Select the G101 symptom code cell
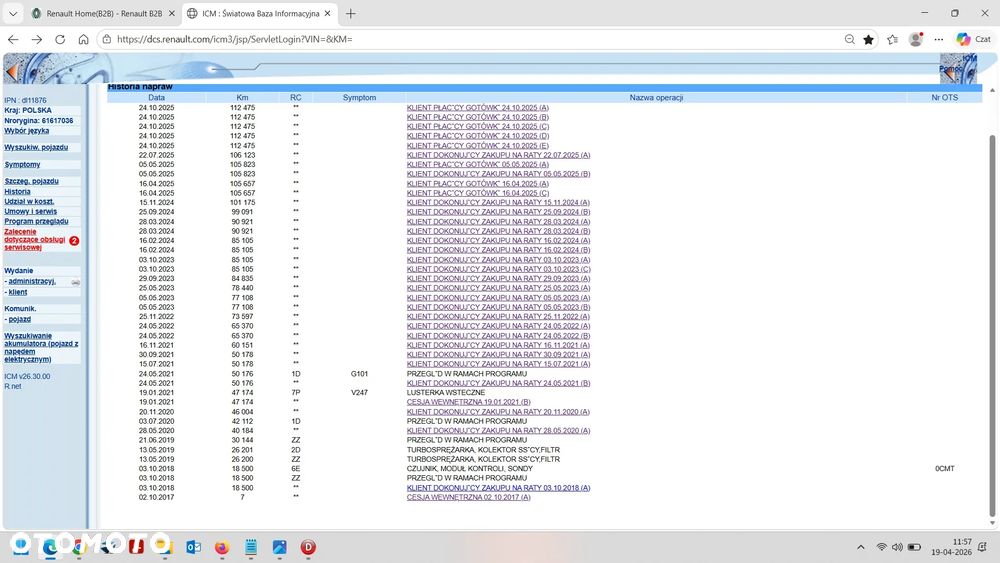Screen dimensions: 1000x563 pos(359,374)
